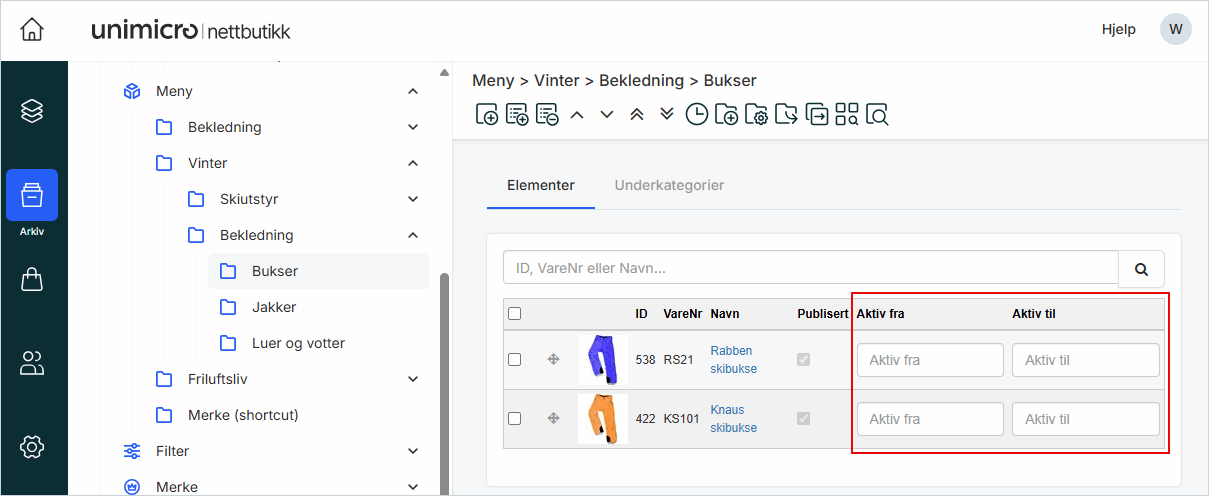Open folder settings toolbar icon
1209x496 pixels.
click(756, 114)
